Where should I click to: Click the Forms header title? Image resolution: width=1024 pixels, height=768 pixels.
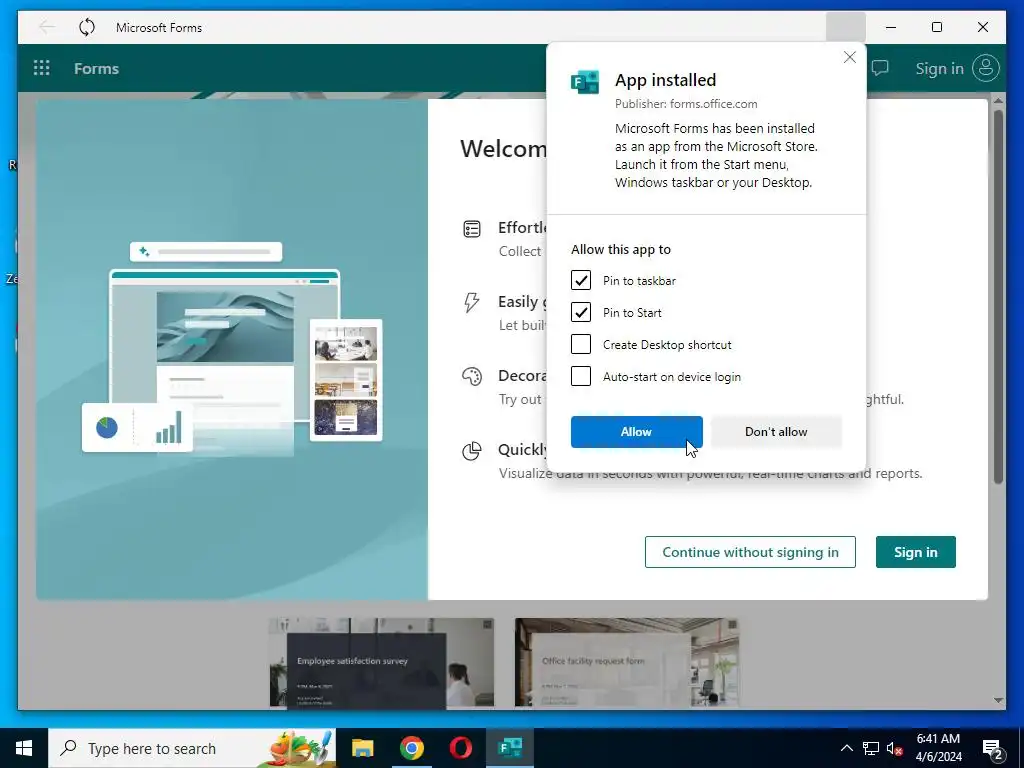pyautogui.click(x=96, y=69)
